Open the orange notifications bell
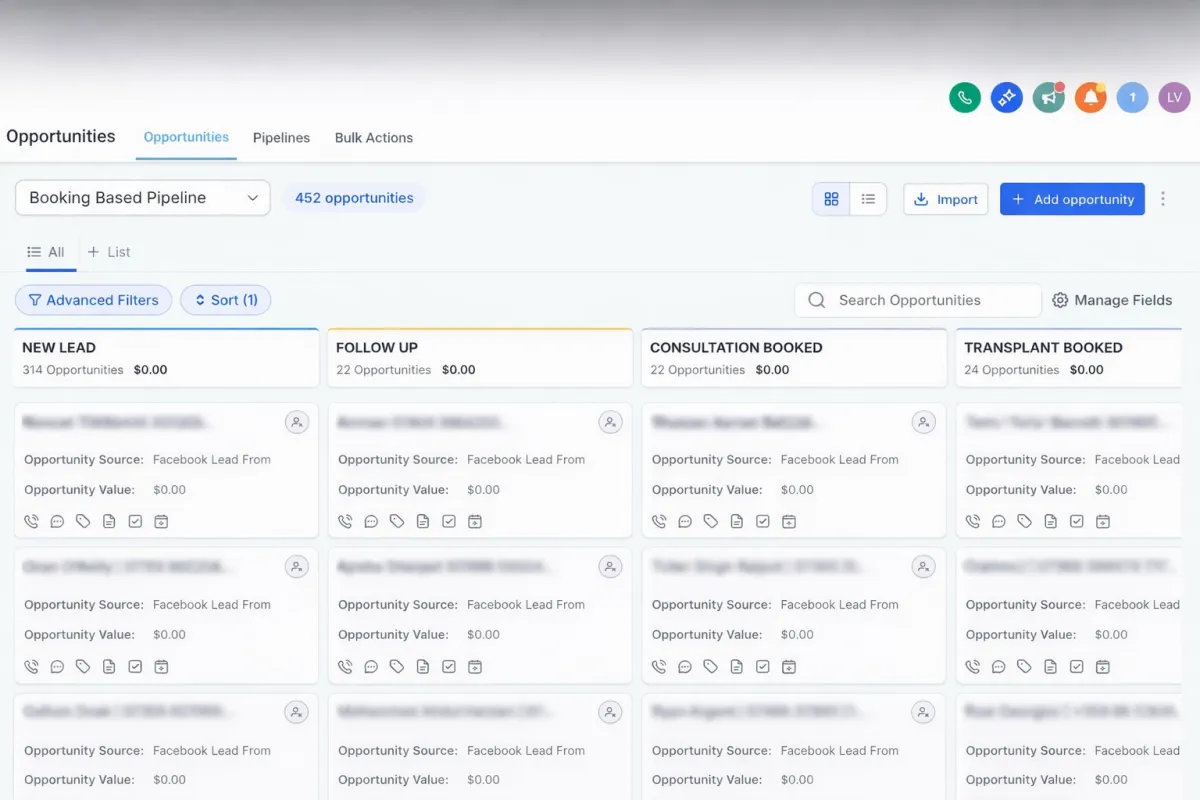The image size is (1200, 800). pyautogui.click(x=1090, y=97)
